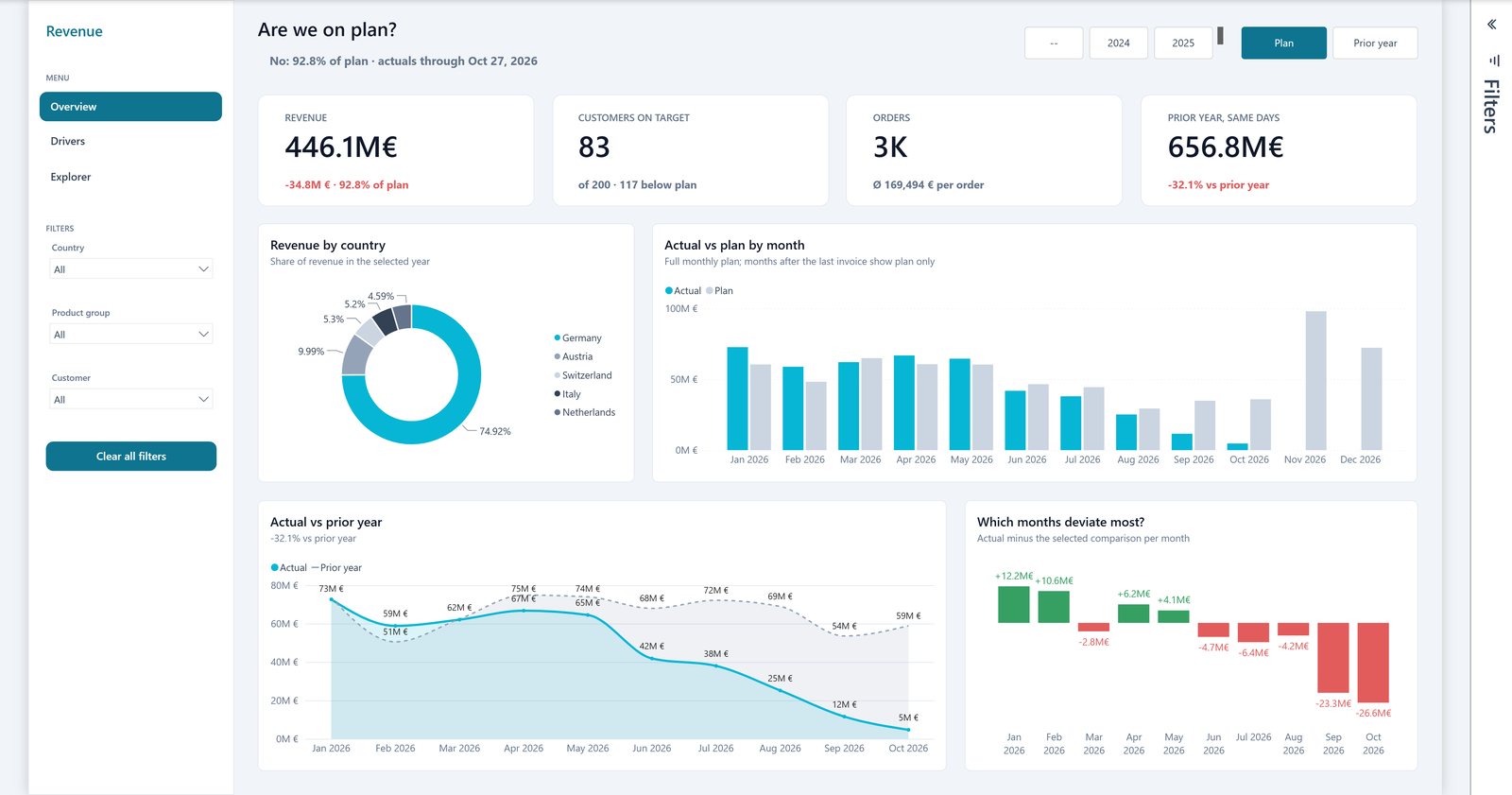Screen dimensions: 1512x795
Task: Click the Oct 2026 -26.6M€ deviation bar
Action: 1373,663
